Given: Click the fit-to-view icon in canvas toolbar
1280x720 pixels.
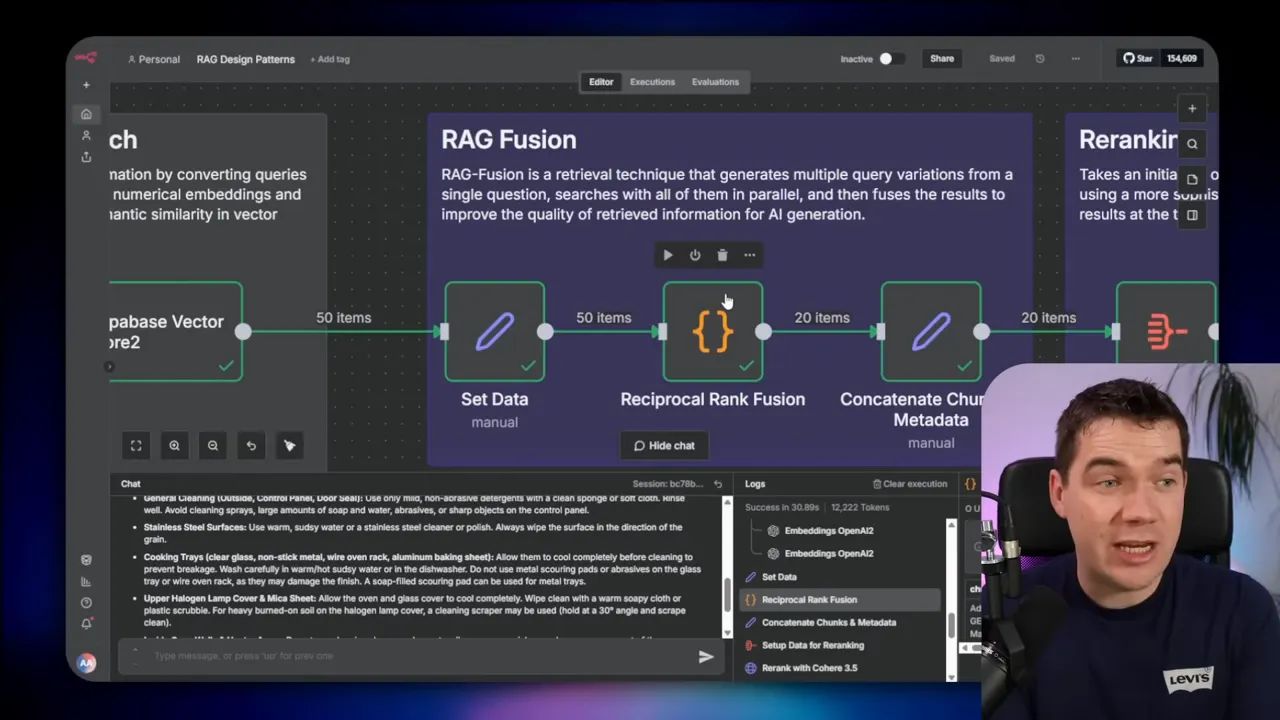Looking at the screenshot, I should pos(136,445).
